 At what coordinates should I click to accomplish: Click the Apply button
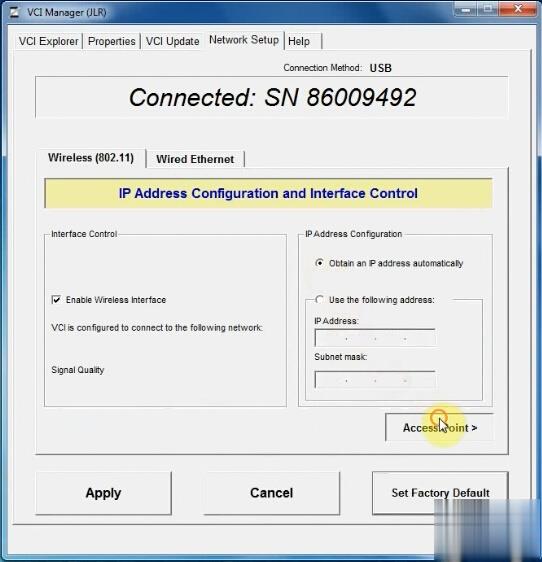pos(104,493)
